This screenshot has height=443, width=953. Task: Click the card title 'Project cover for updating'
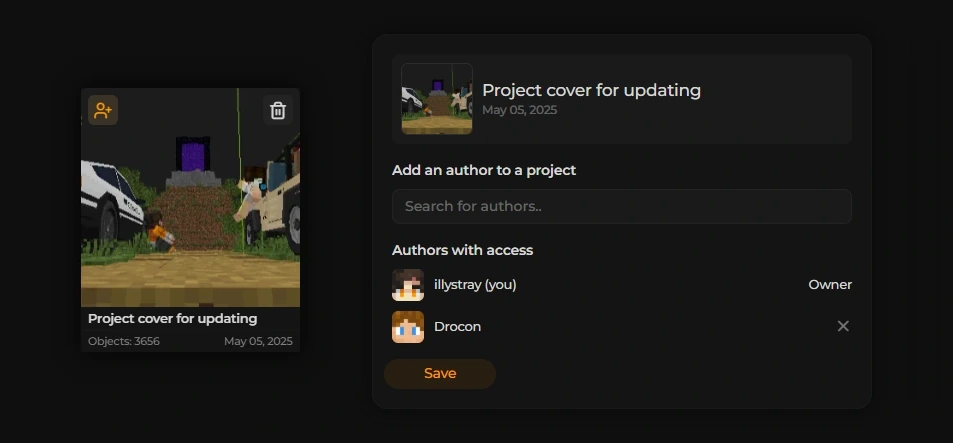point(173,318)
